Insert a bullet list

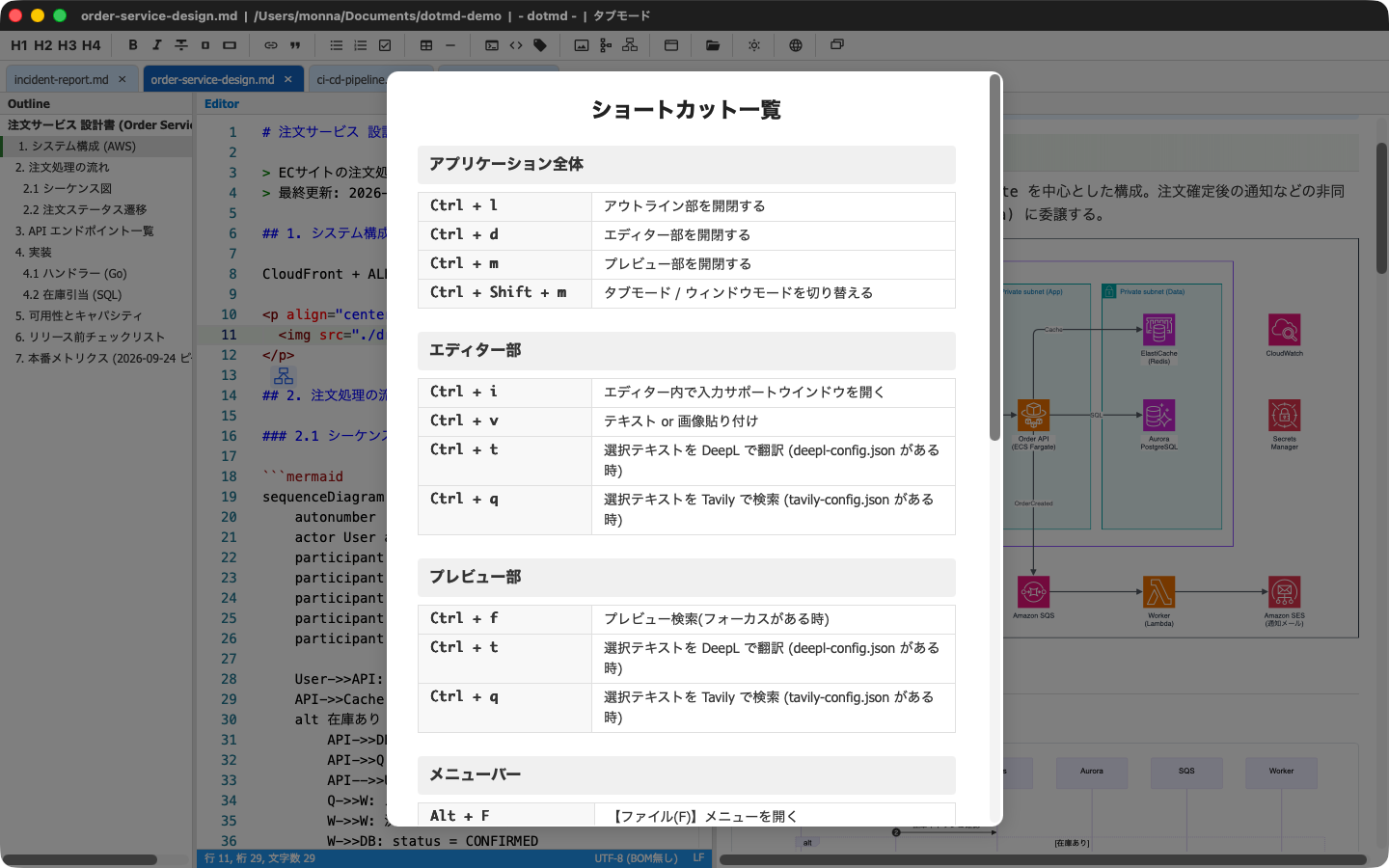point(337,45)
